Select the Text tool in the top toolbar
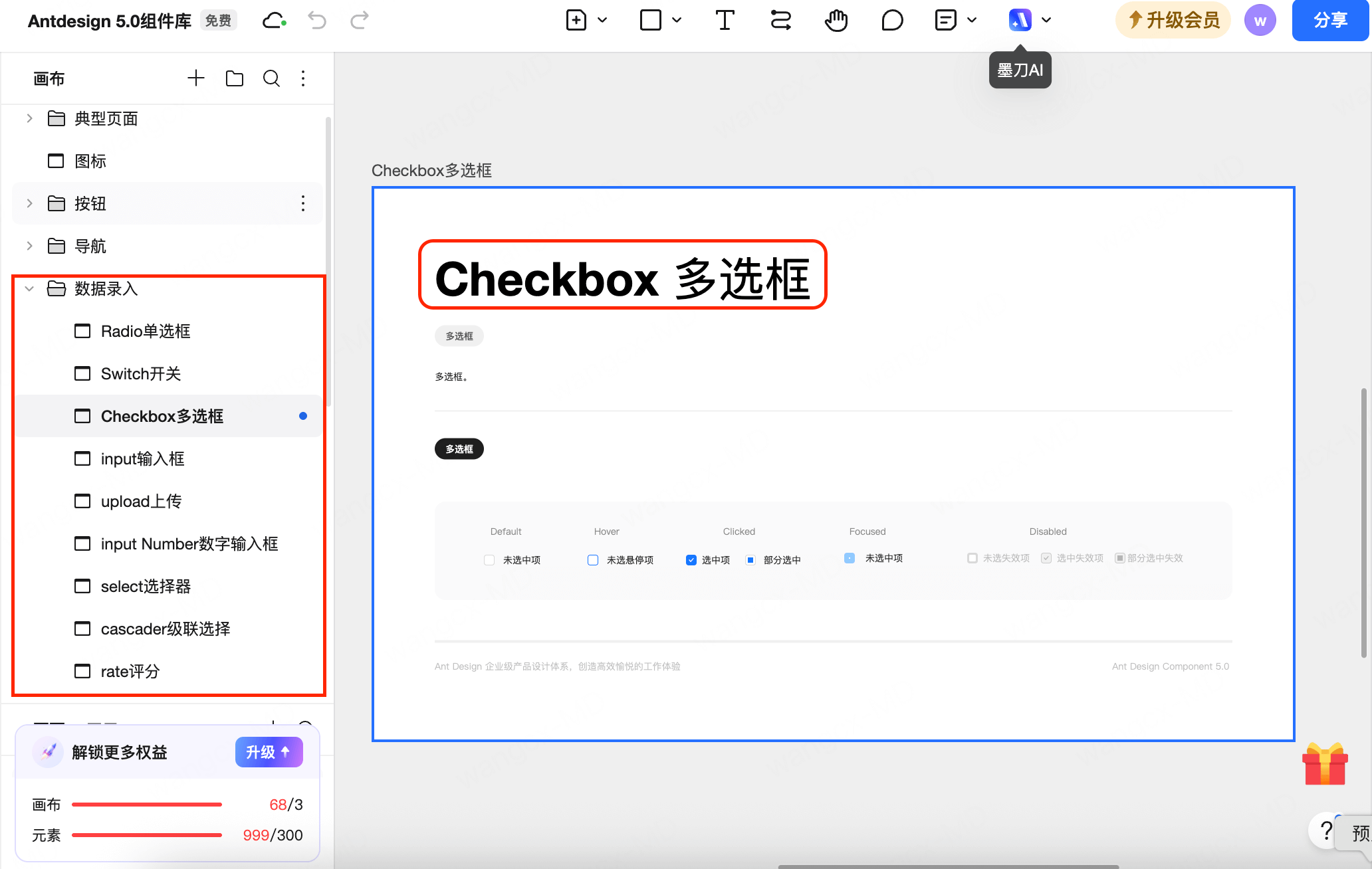The height and width of the screenshot is (869, 1372). (x=724, y=20)
